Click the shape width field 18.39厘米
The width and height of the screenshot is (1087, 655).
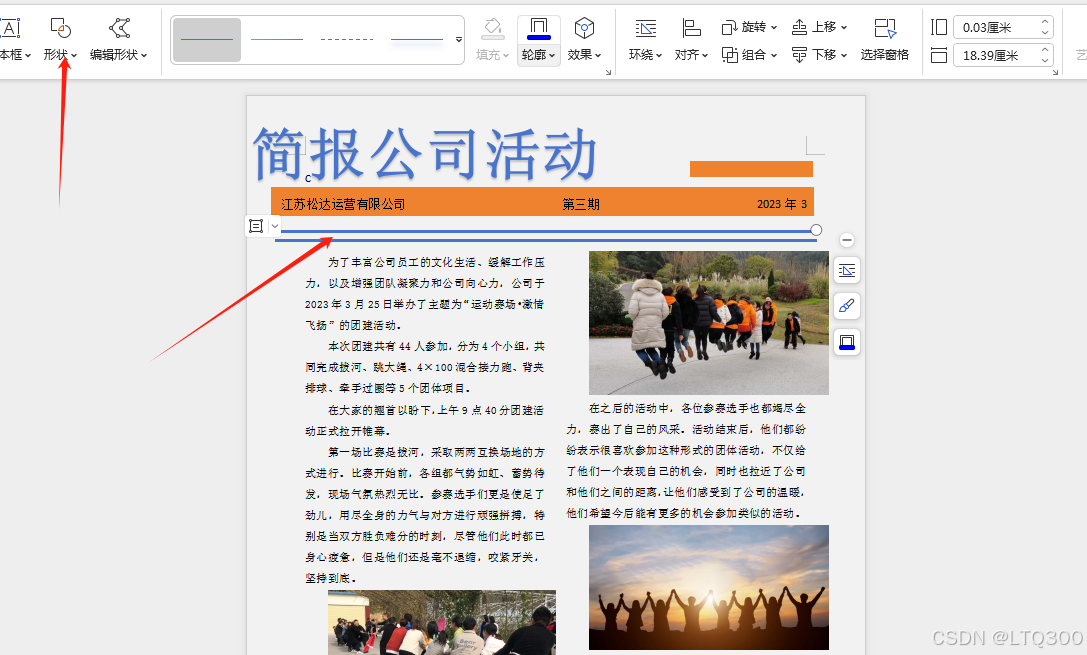(x=995, y=55)
